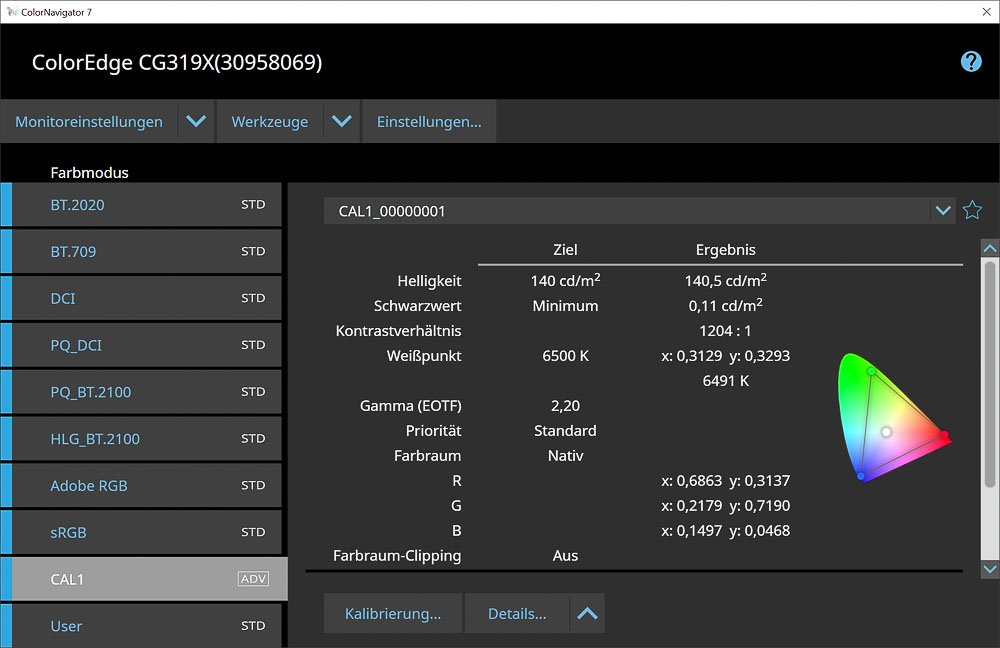The height and width of the screenshot is (648, 1000).
Task: Click the Weißpunkt target 6500 K
Action: pos(566,355)
